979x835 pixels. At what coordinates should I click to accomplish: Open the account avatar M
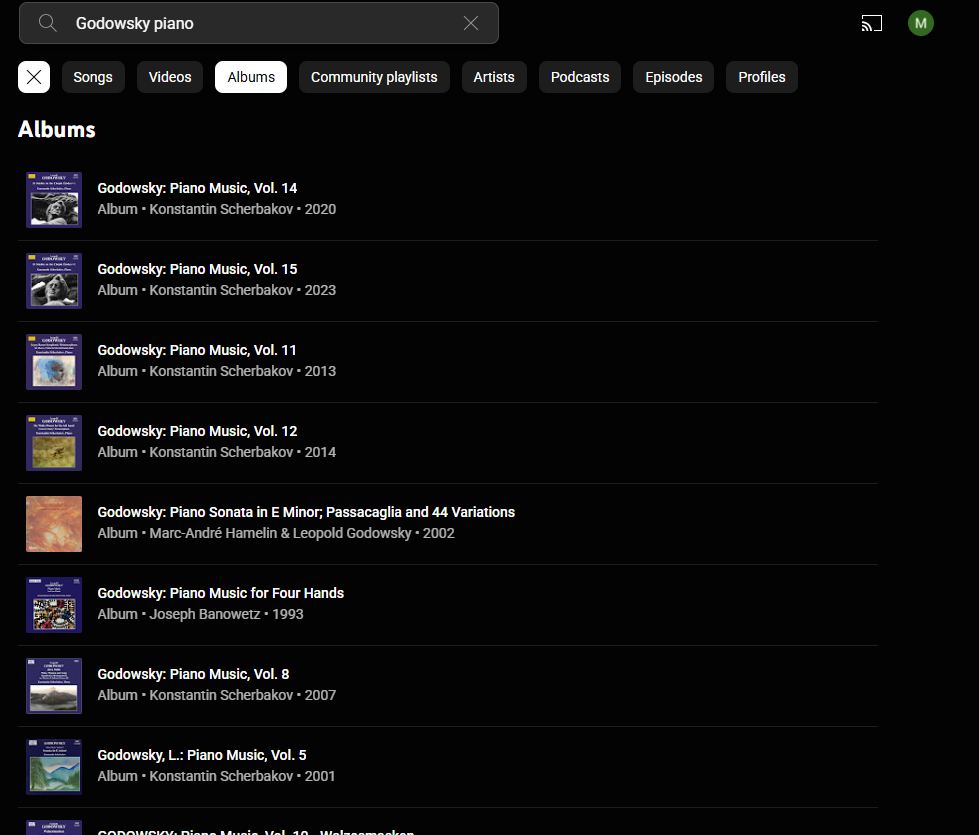click(920, 23)
